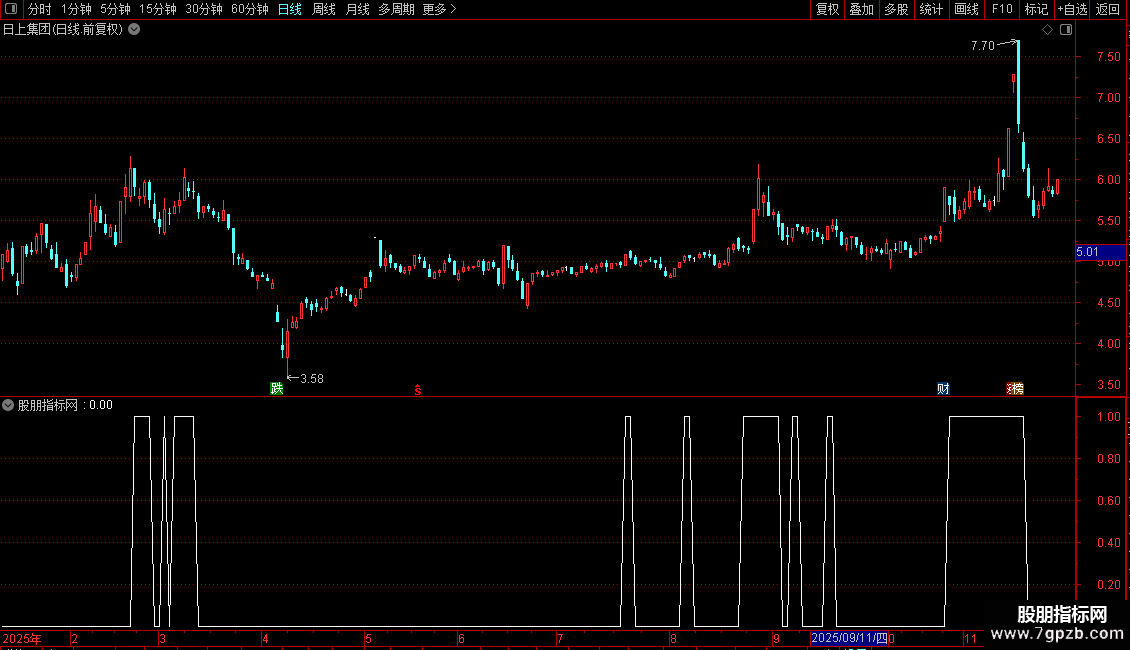Switch to 分时 intraday view
The width and height of the screenshot is (1130, 650).
[x=40, y=9]
